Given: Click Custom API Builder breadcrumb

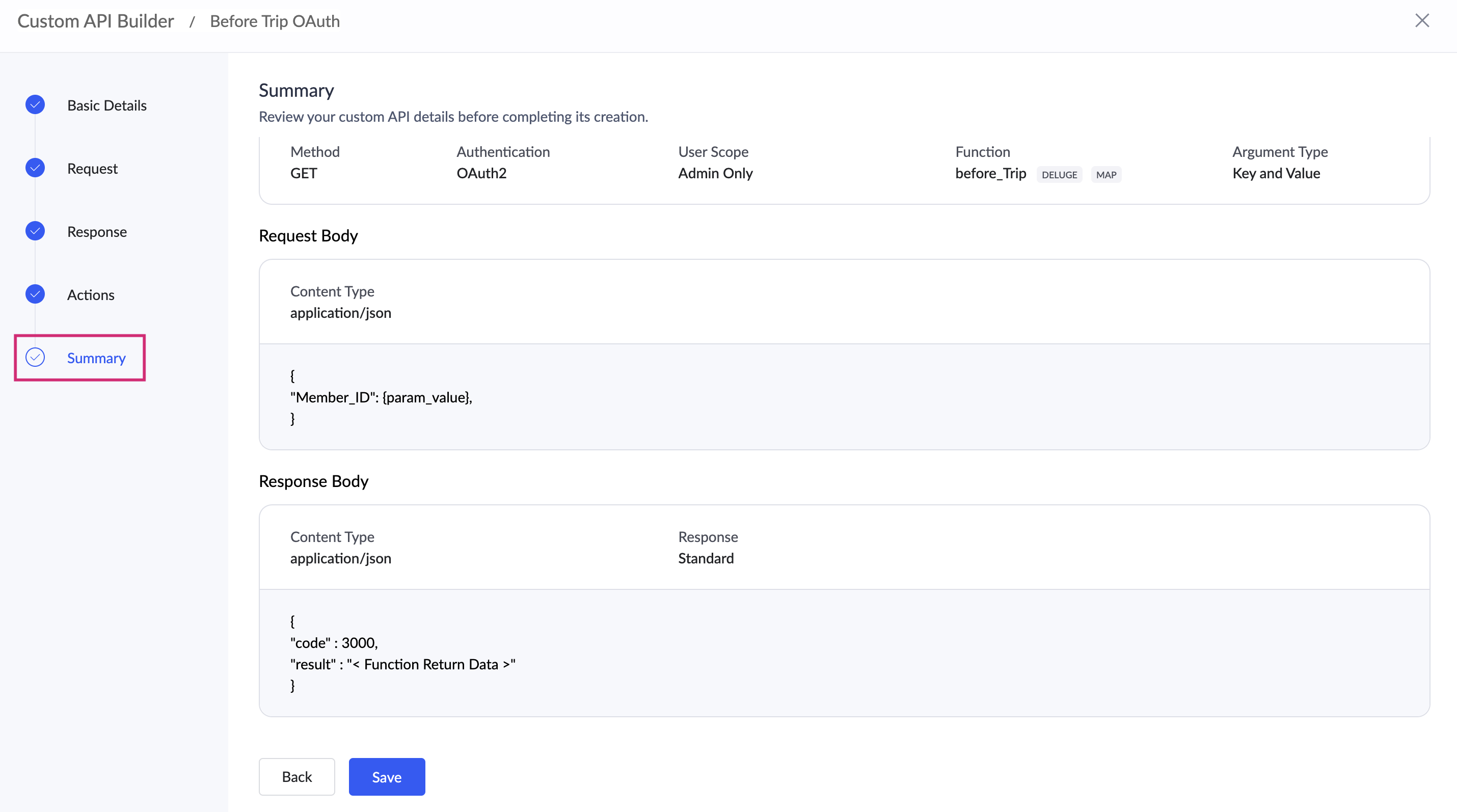Looking at the screenshot, I should click(x=96, y=21).
